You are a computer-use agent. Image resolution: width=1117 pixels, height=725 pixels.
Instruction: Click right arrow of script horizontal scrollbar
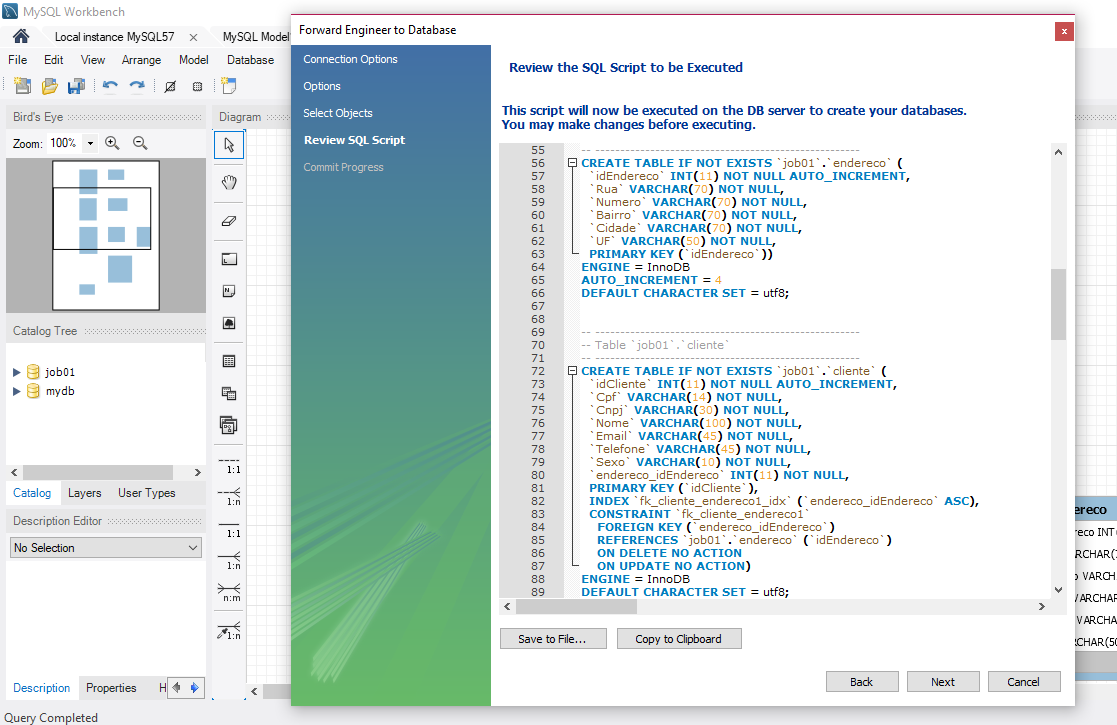click(x=1041, y=607)
